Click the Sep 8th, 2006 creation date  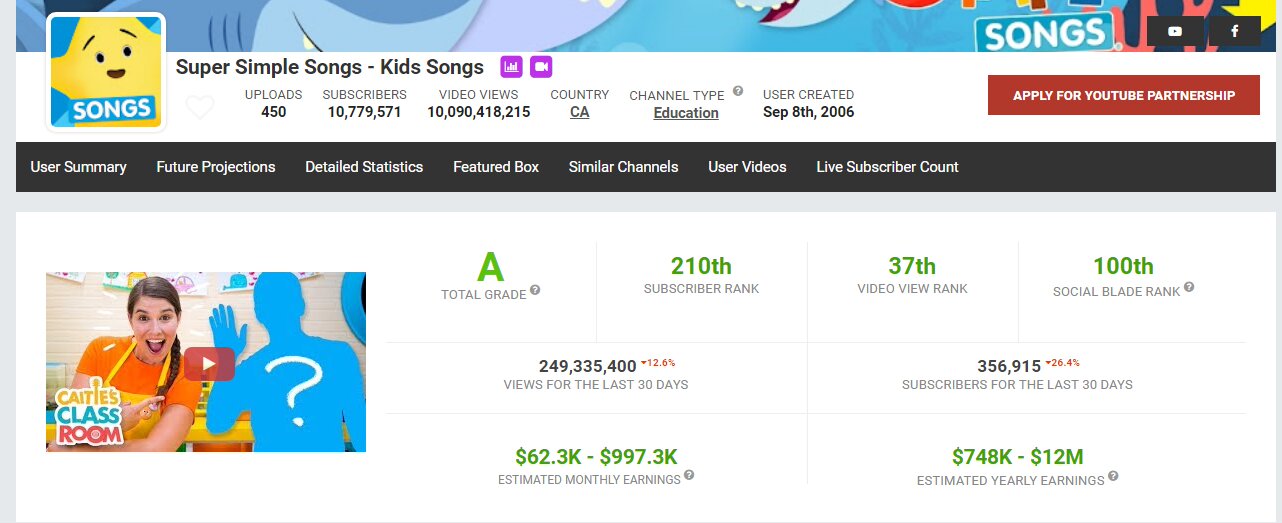809,112
